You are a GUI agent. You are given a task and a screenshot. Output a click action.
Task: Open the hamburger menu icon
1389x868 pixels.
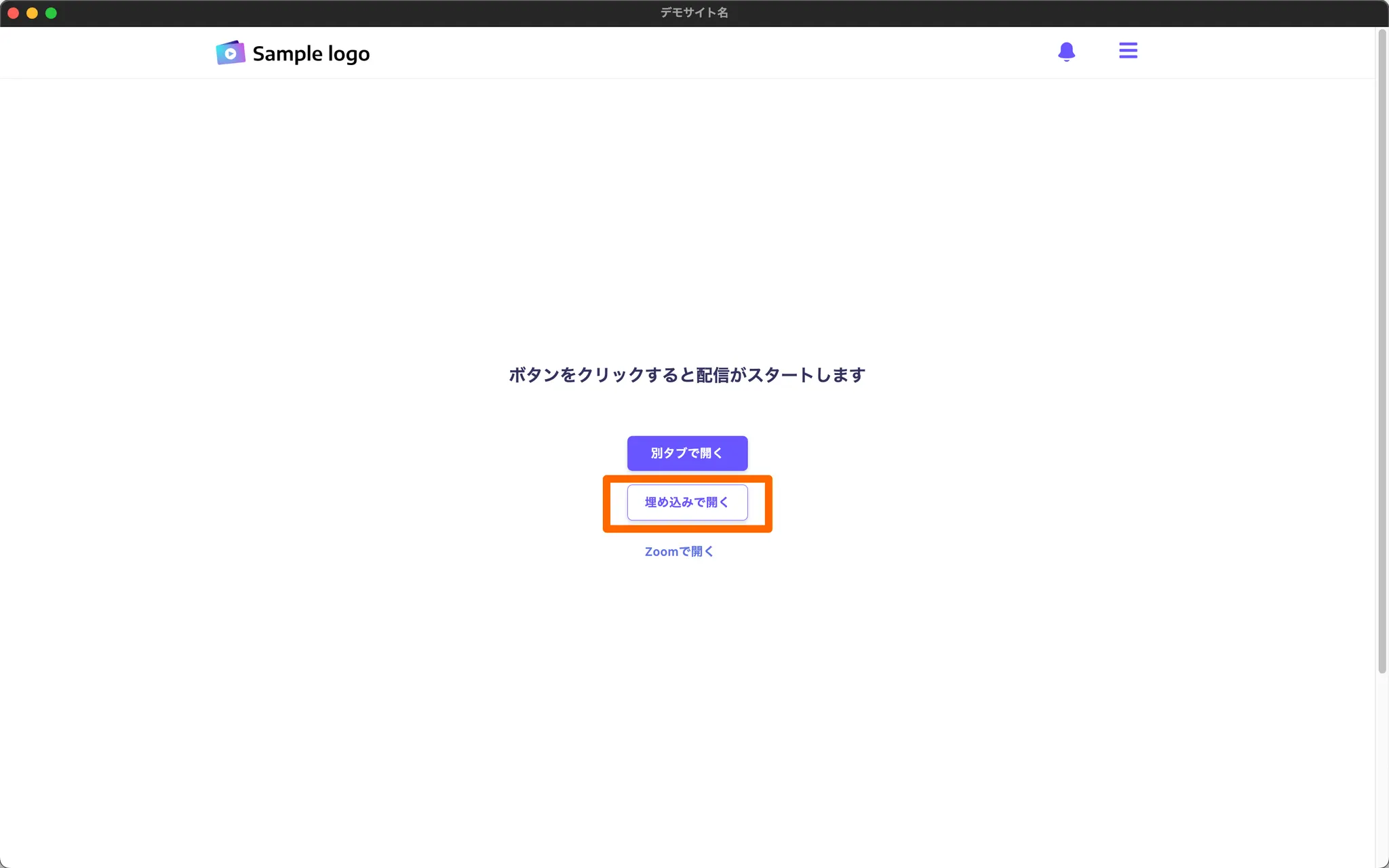click(1128, 51)
